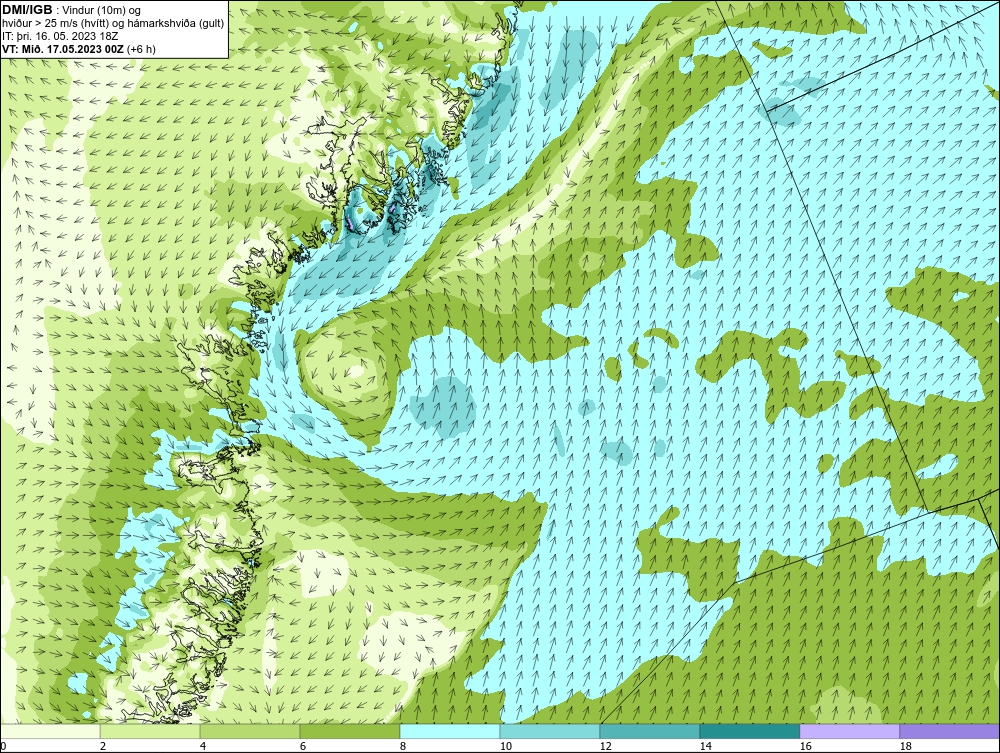Click the scale label '4'
1000x753 pixels.
click(x=203, y=746)
